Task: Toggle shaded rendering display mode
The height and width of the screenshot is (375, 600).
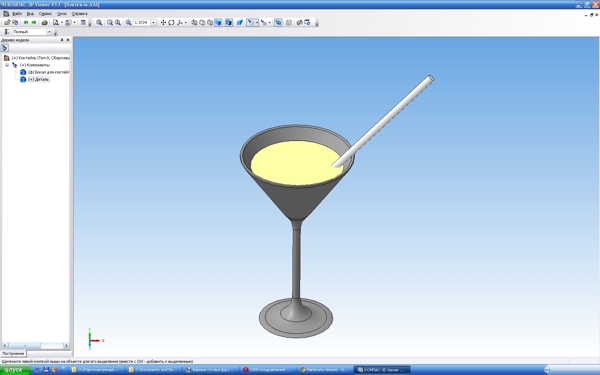Action: [x=218, y=23]
